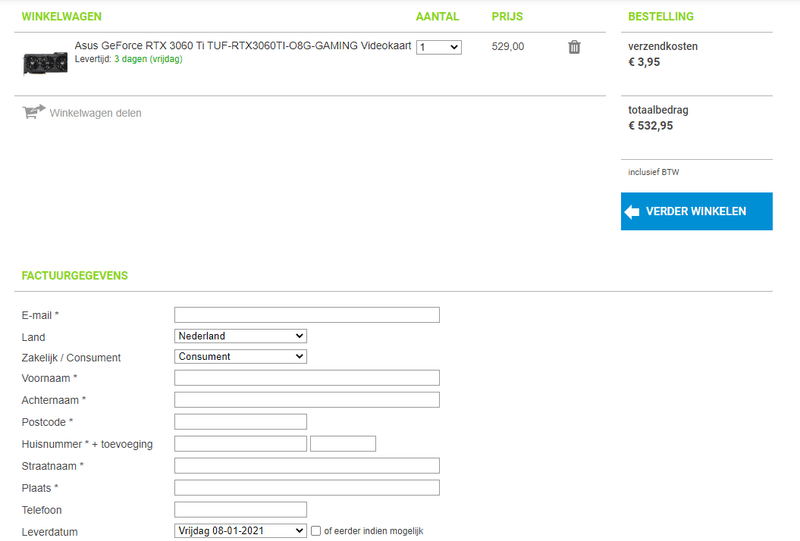Screen dimensions: 800x541
Task: Click the price 529,00
Action: (508, 46)
